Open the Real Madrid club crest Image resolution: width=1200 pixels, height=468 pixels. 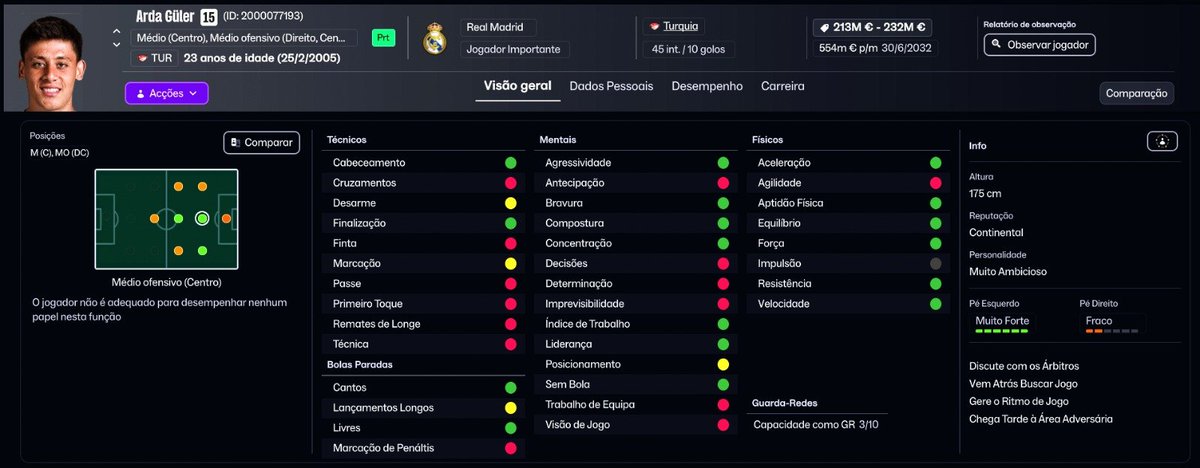pyautogui.click(x=434, y=38)
